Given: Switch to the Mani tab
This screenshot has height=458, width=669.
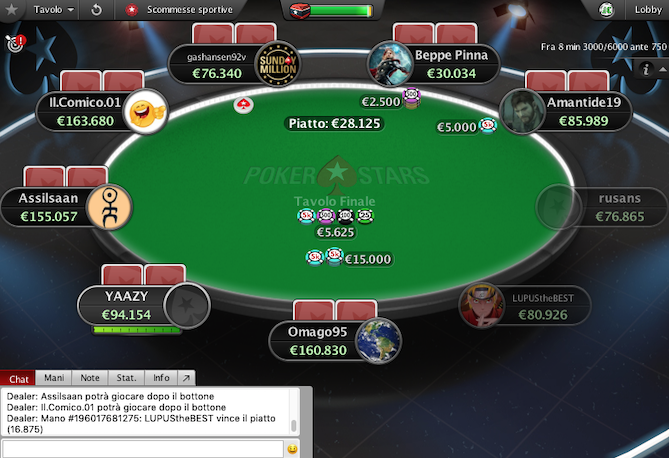Looking at the screenshot, I should [x=54, y=378].
